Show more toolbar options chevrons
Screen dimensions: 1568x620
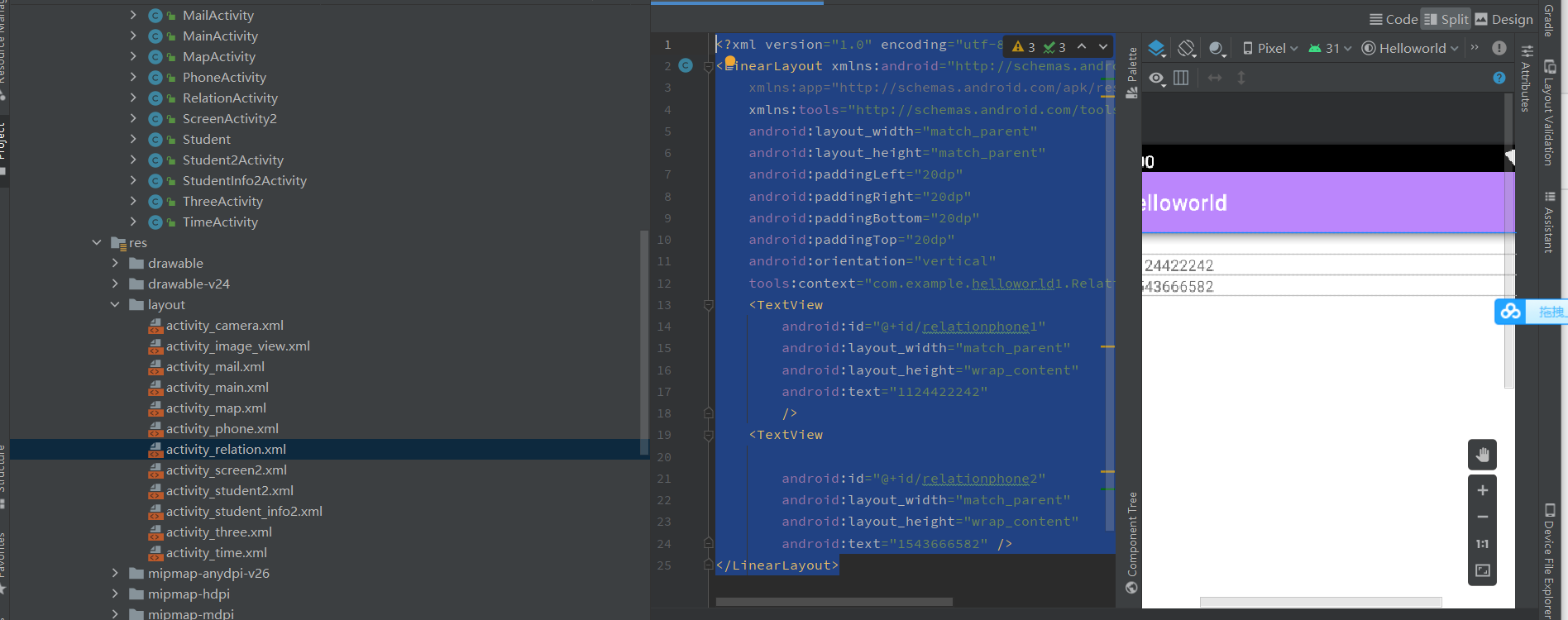point(1475,48)
